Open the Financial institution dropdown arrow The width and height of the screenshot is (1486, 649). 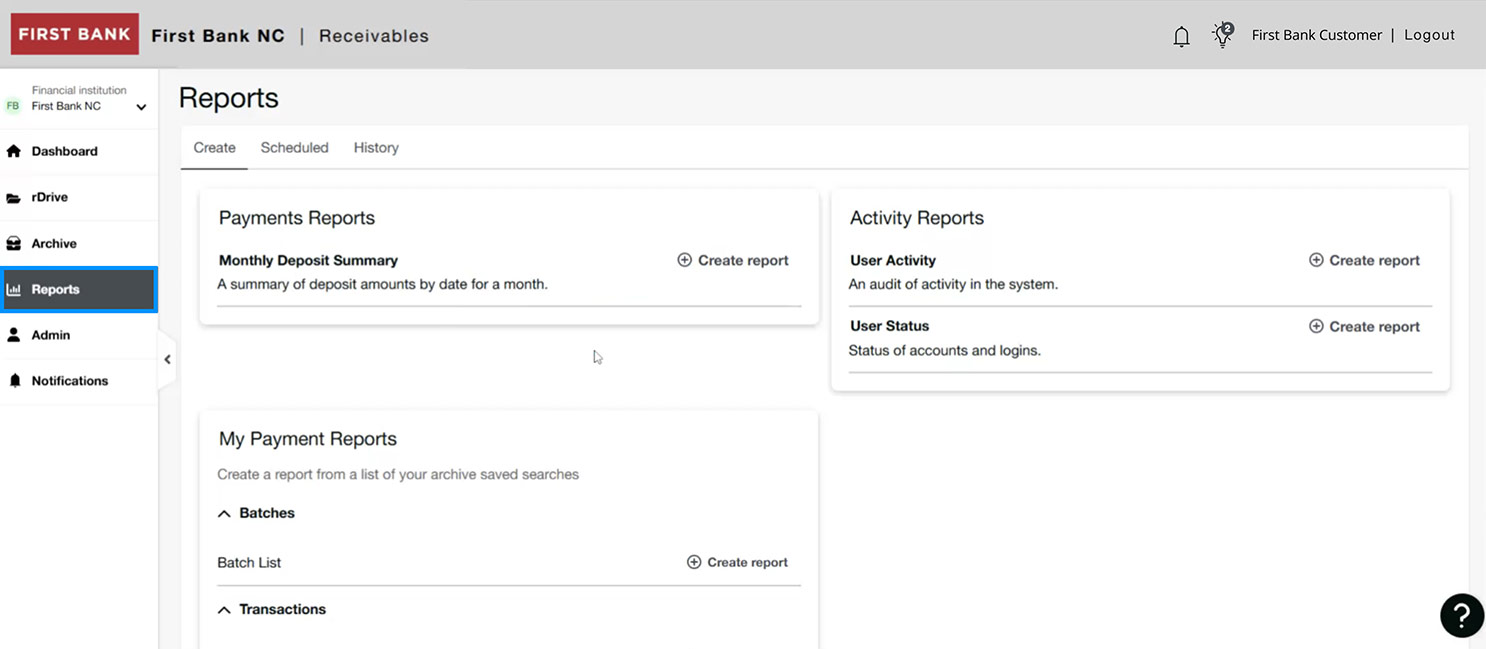point(141,107)
